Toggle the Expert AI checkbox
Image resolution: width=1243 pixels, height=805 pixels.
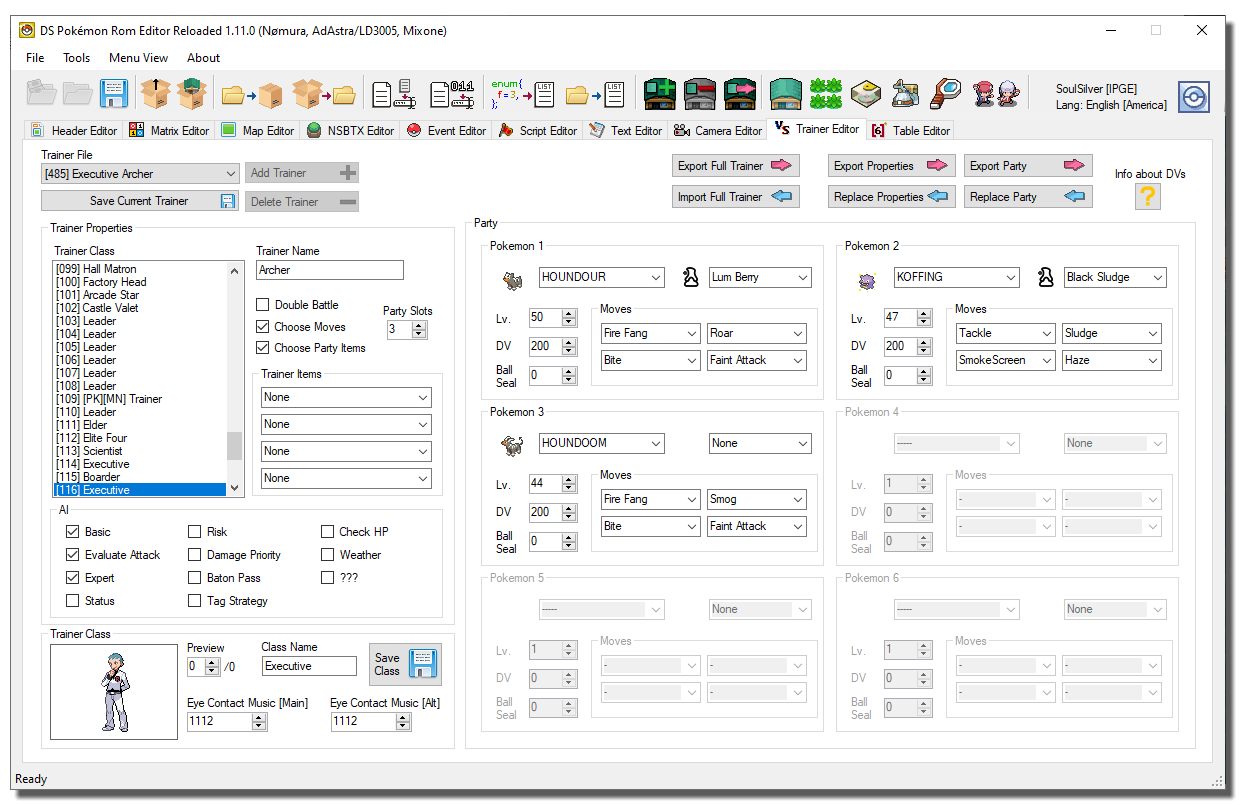[72, 578]
